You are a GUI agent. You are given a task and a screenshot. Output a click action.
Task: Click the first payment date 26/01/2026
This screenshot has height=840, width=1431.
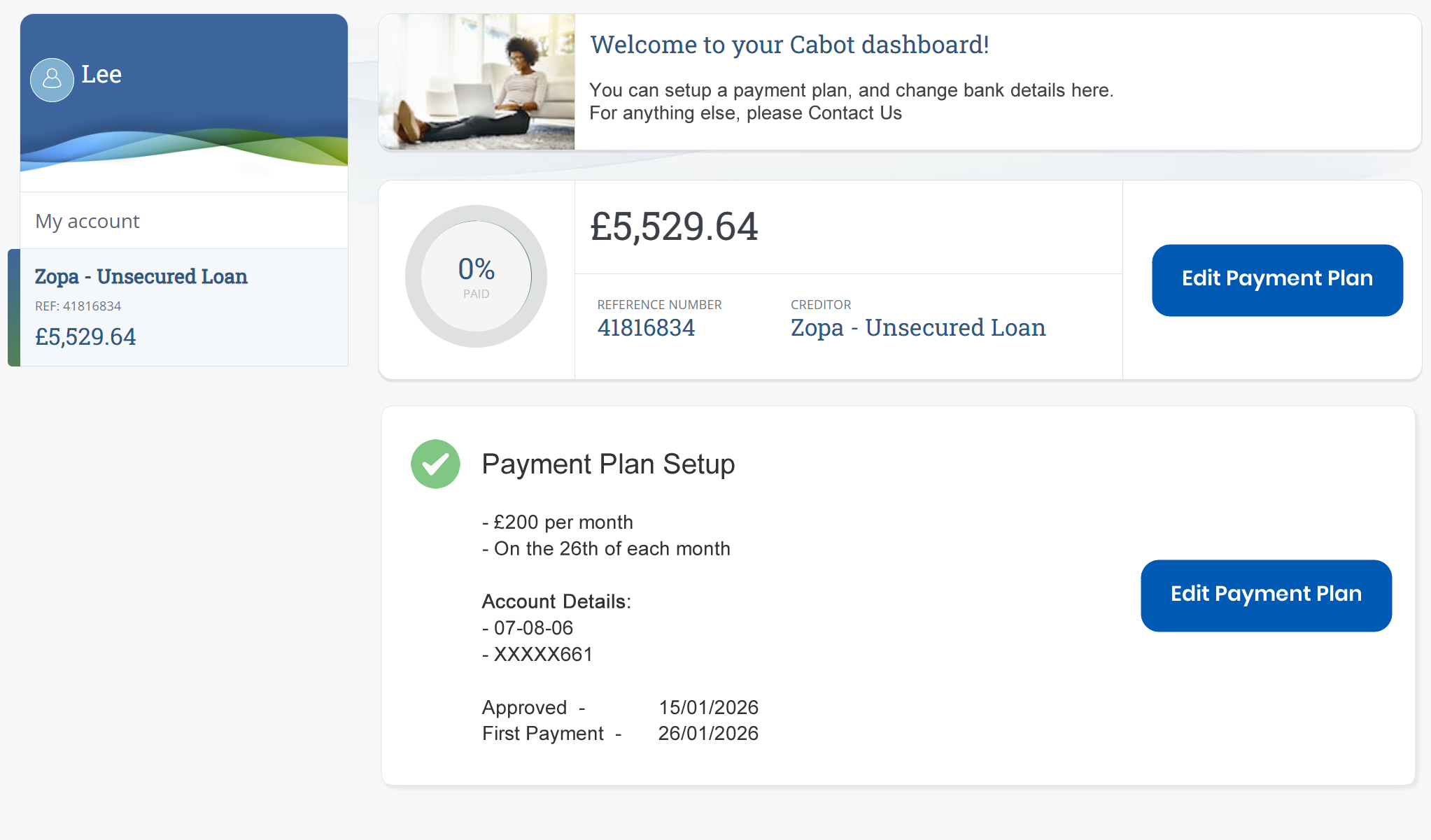coord(708,734)
